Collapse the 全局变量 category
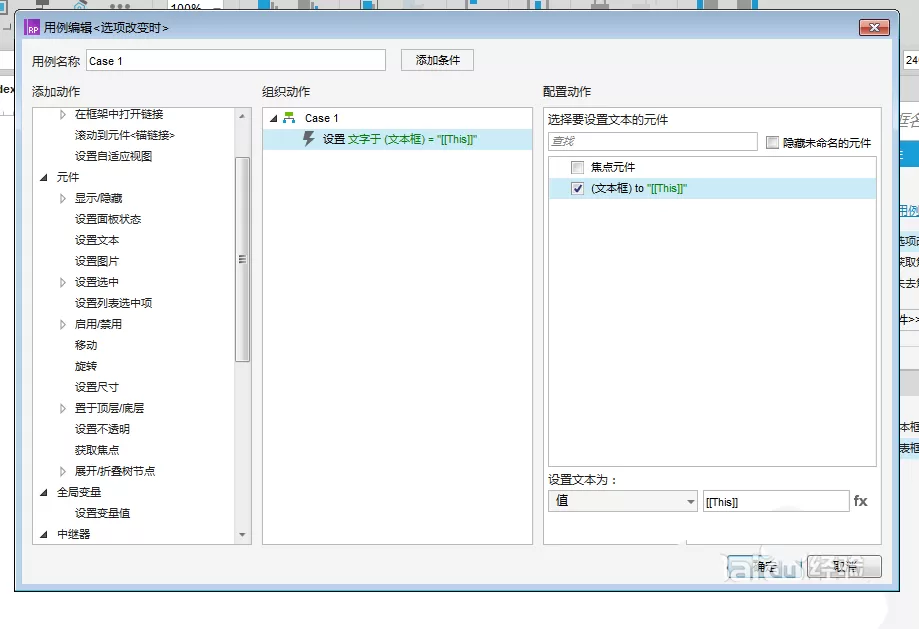The image size is (919, 629). tap(43, 492)
